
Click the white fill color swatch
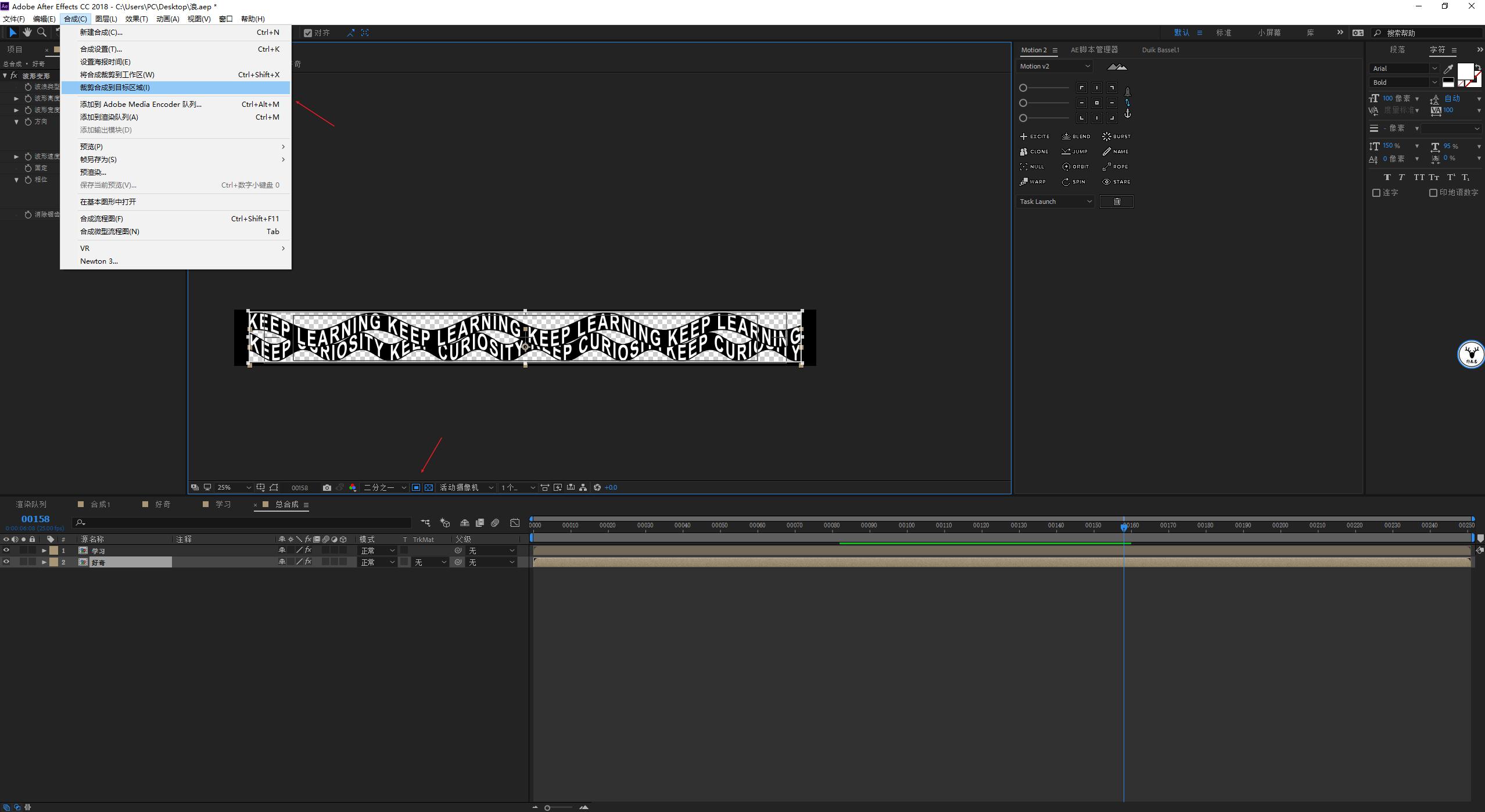click(x=1465, y=71)
